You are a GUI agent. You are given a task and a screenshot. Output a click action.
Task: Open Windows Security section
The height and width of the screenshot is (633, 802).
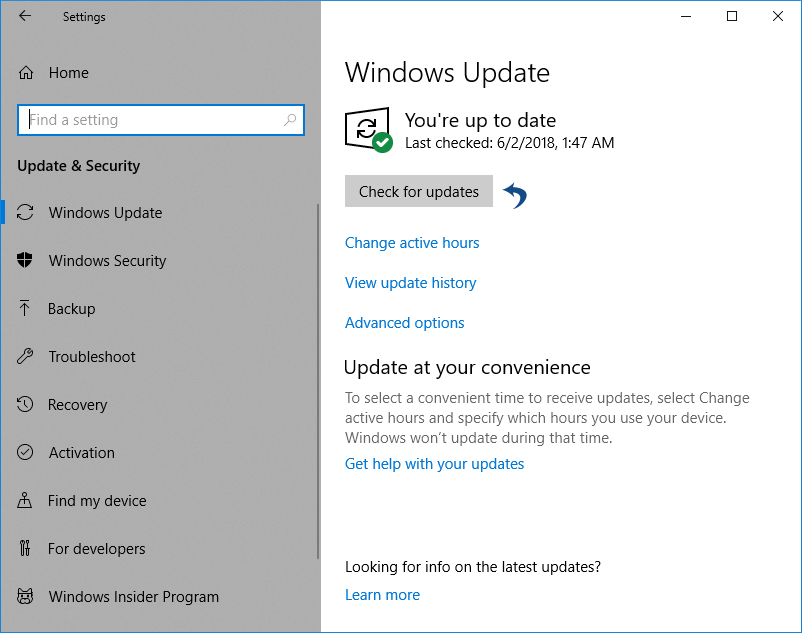[x=107, y=261]
